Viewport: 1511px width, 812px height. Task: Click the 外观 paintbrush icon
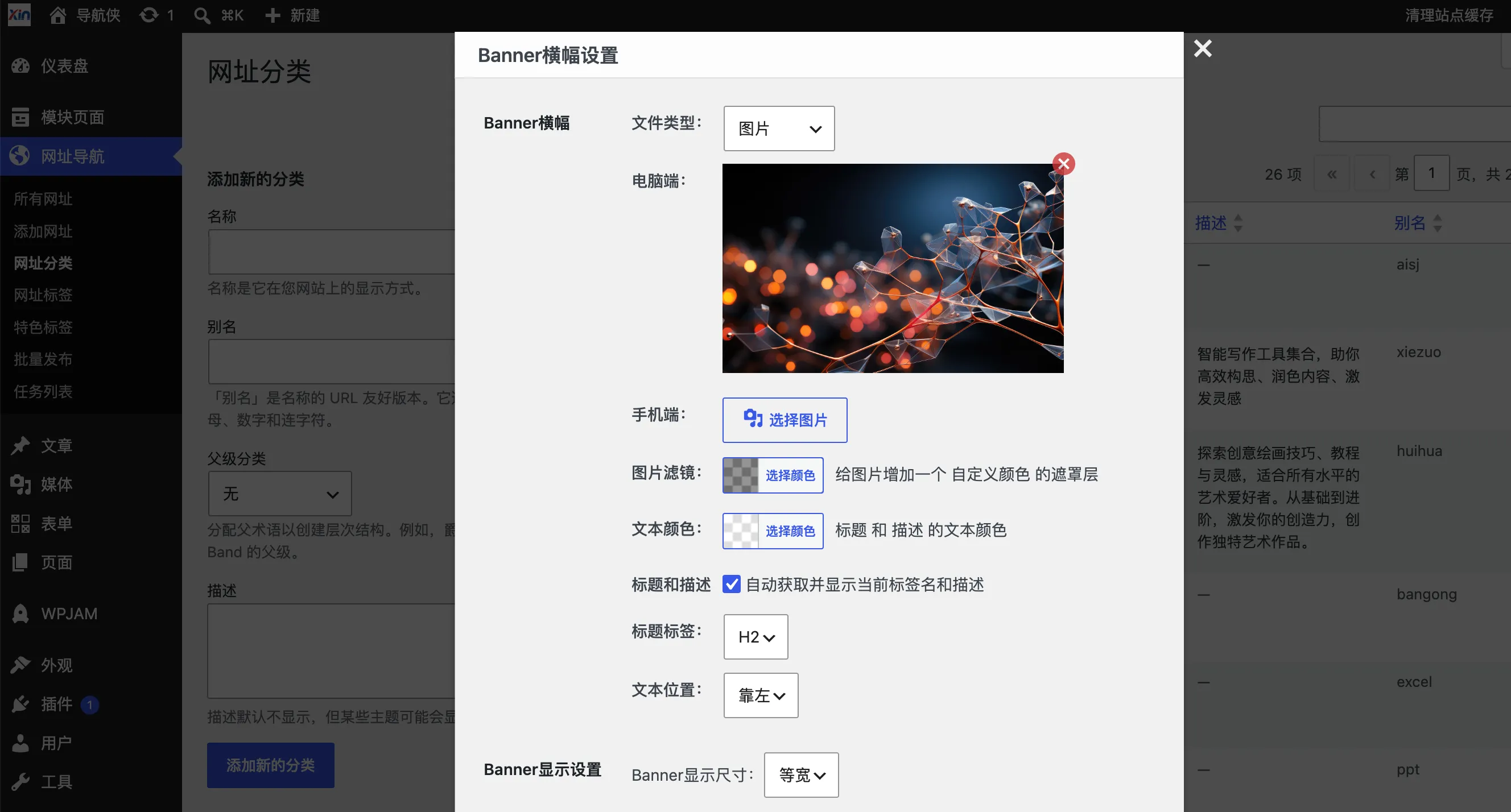[20, 665]
